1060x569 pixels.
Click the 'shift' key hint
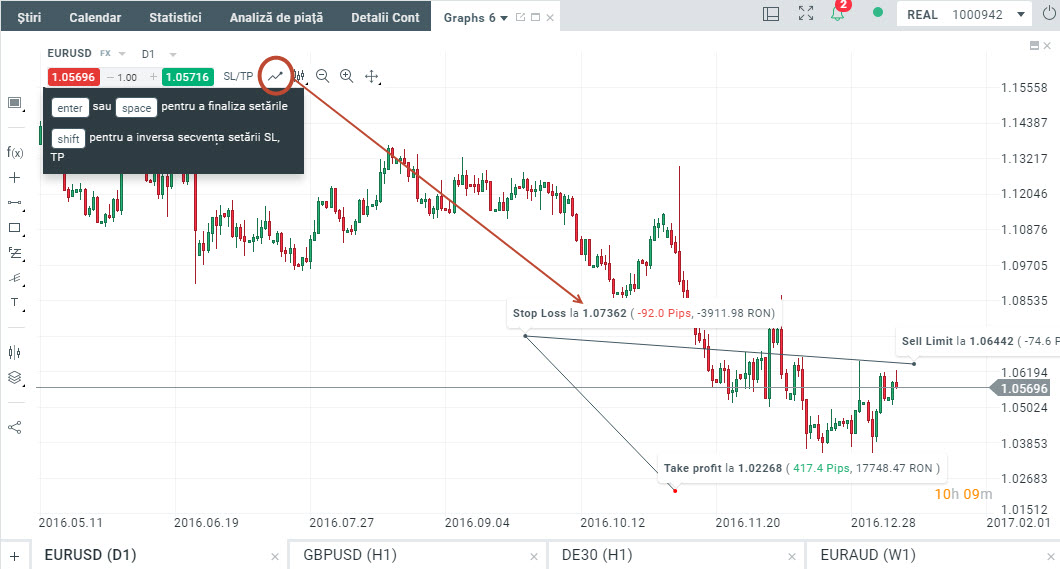pyautogui.click(x=68, y=139)
